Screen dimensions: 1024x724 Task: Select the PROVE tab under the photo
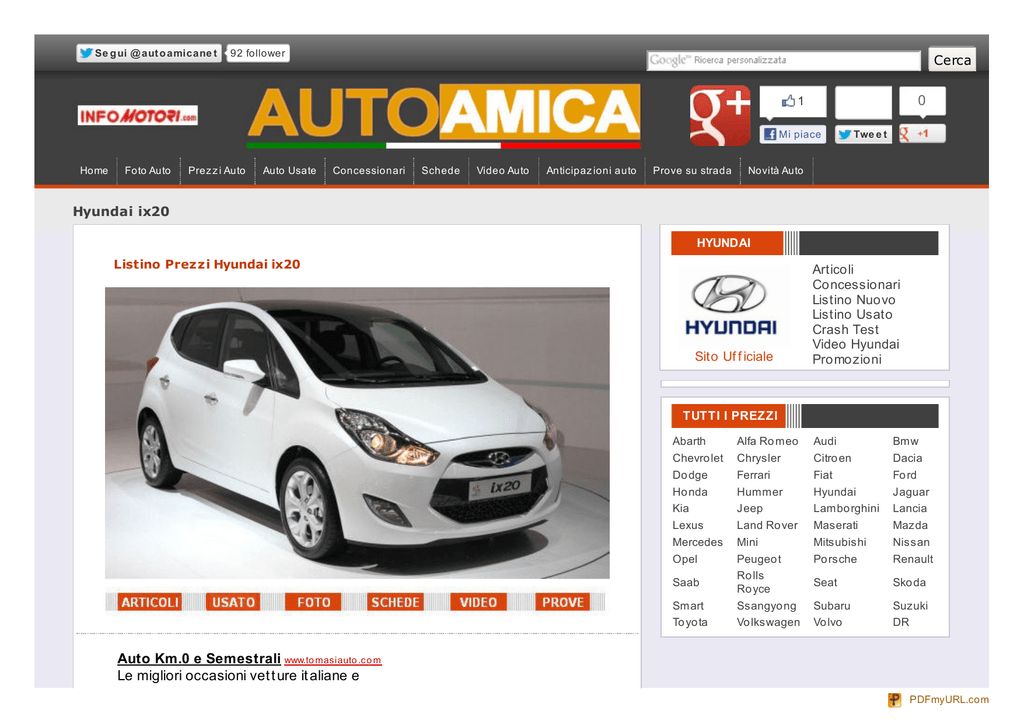click(562, 602)
